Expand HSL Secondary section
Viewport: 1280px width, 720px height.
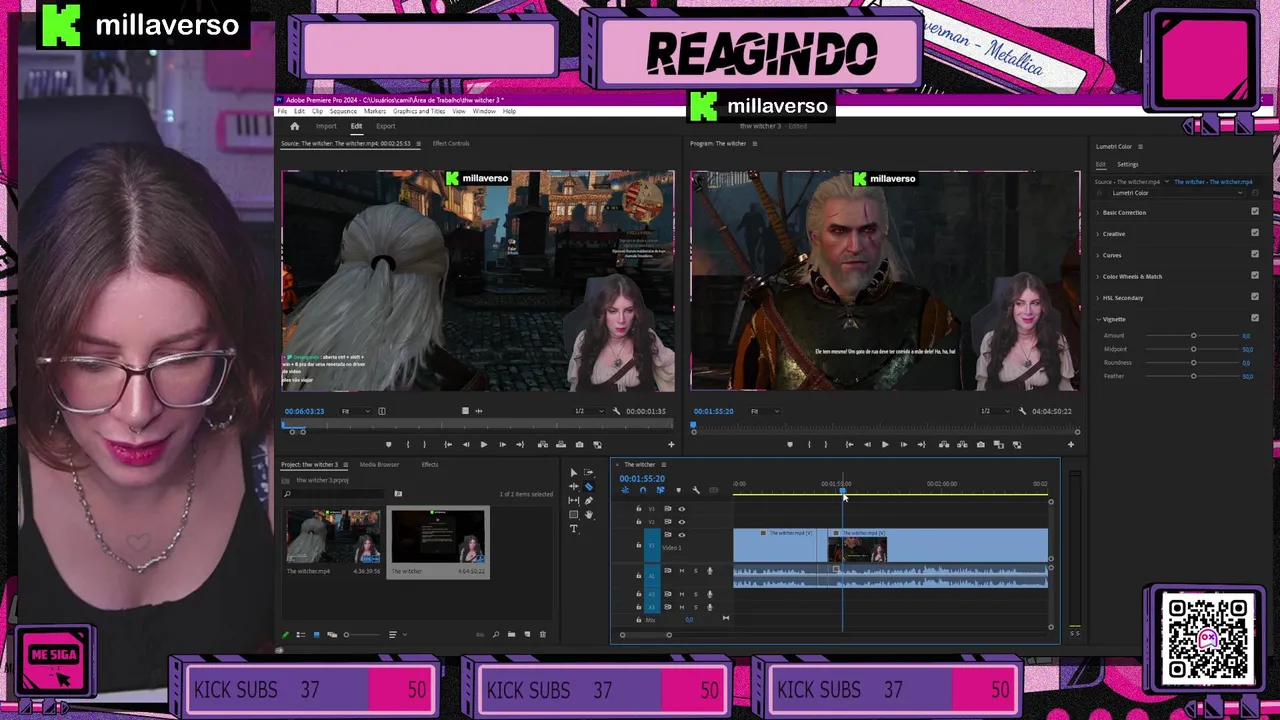click(x=1098, y=297)
